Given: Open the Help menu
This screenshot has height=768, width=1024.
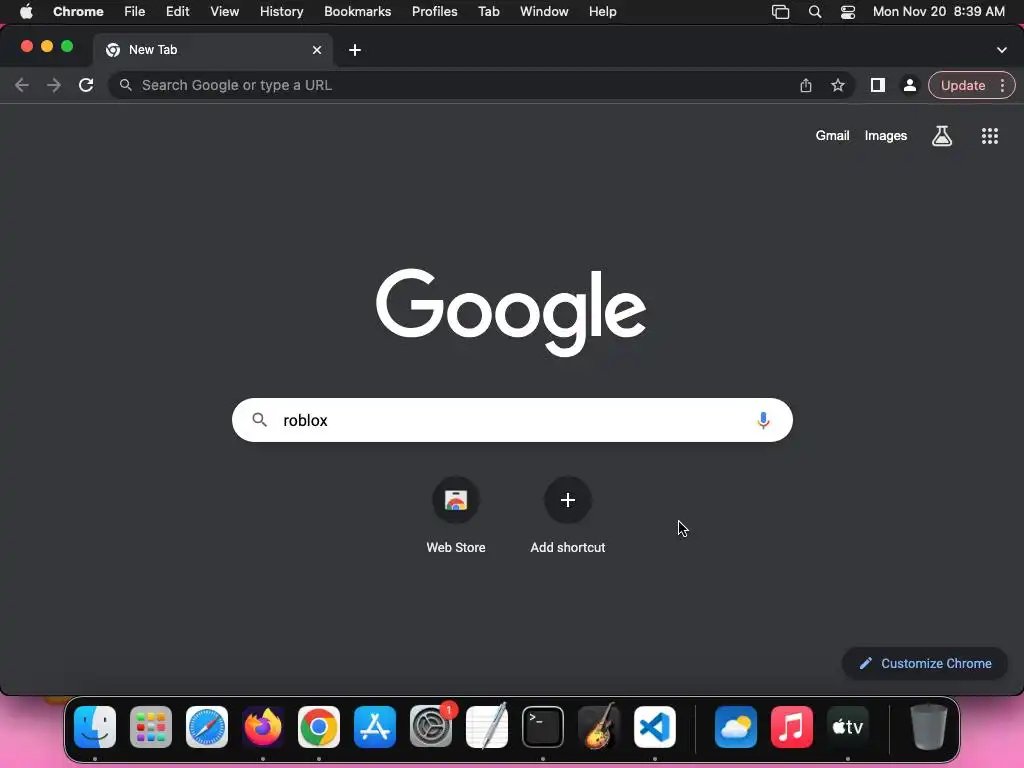Looking at the screenshot, I should pos(602,12).
